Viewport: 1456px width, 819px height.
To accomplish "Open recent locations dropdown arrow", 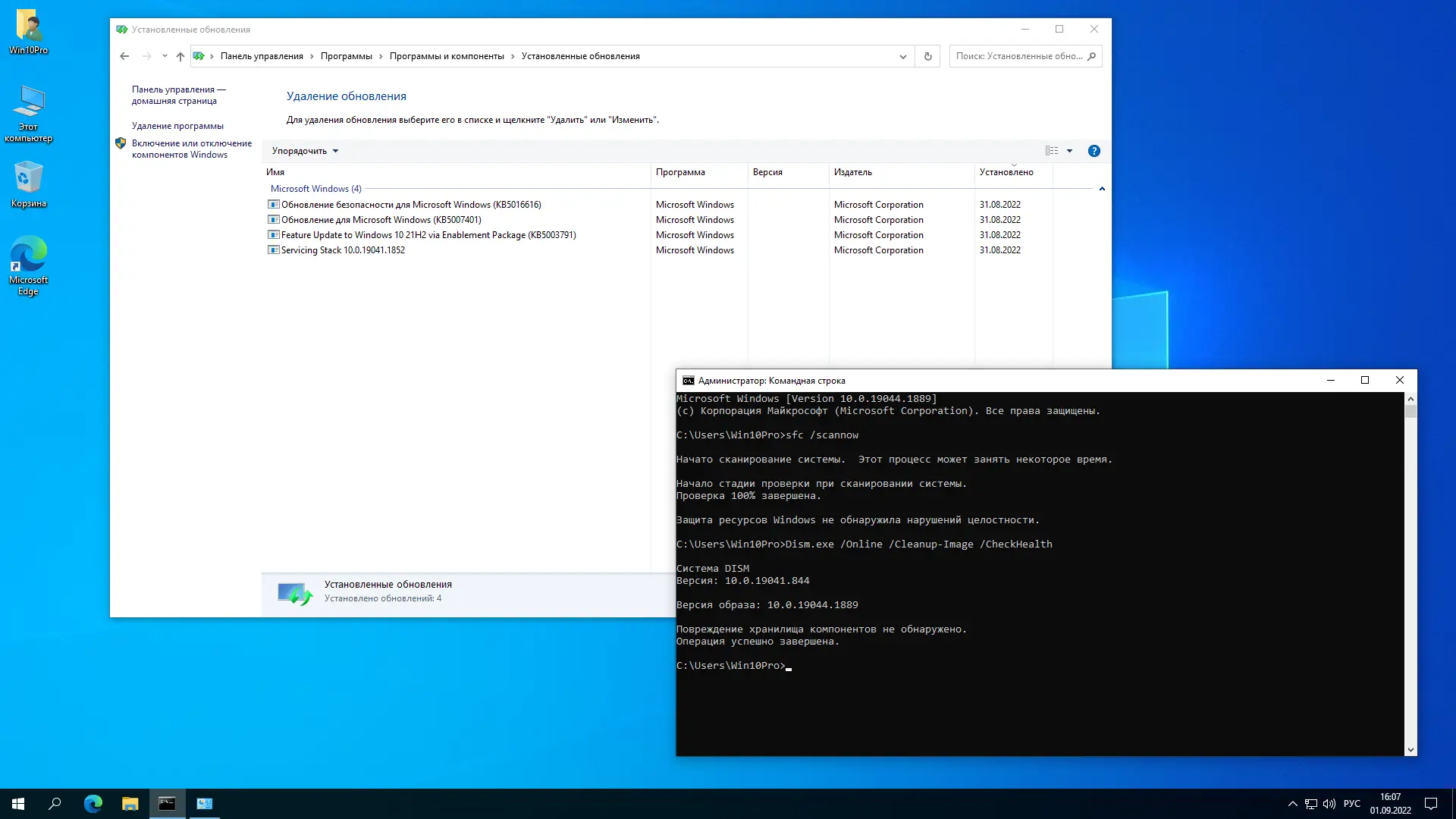I will (165, 56).
